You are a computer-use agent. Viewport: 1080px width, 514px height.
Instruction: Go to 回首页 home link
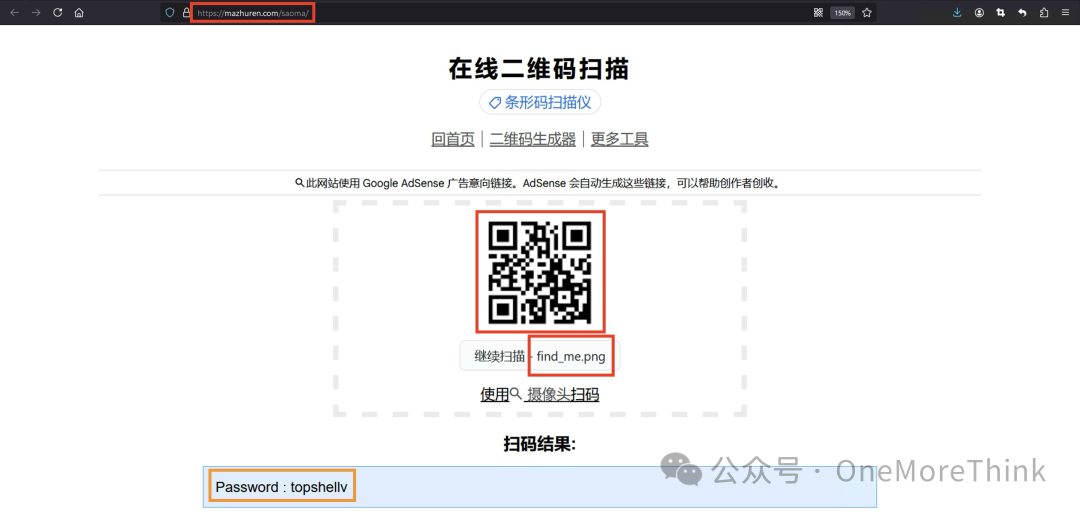pyautogui.click(x=453, y=139)
